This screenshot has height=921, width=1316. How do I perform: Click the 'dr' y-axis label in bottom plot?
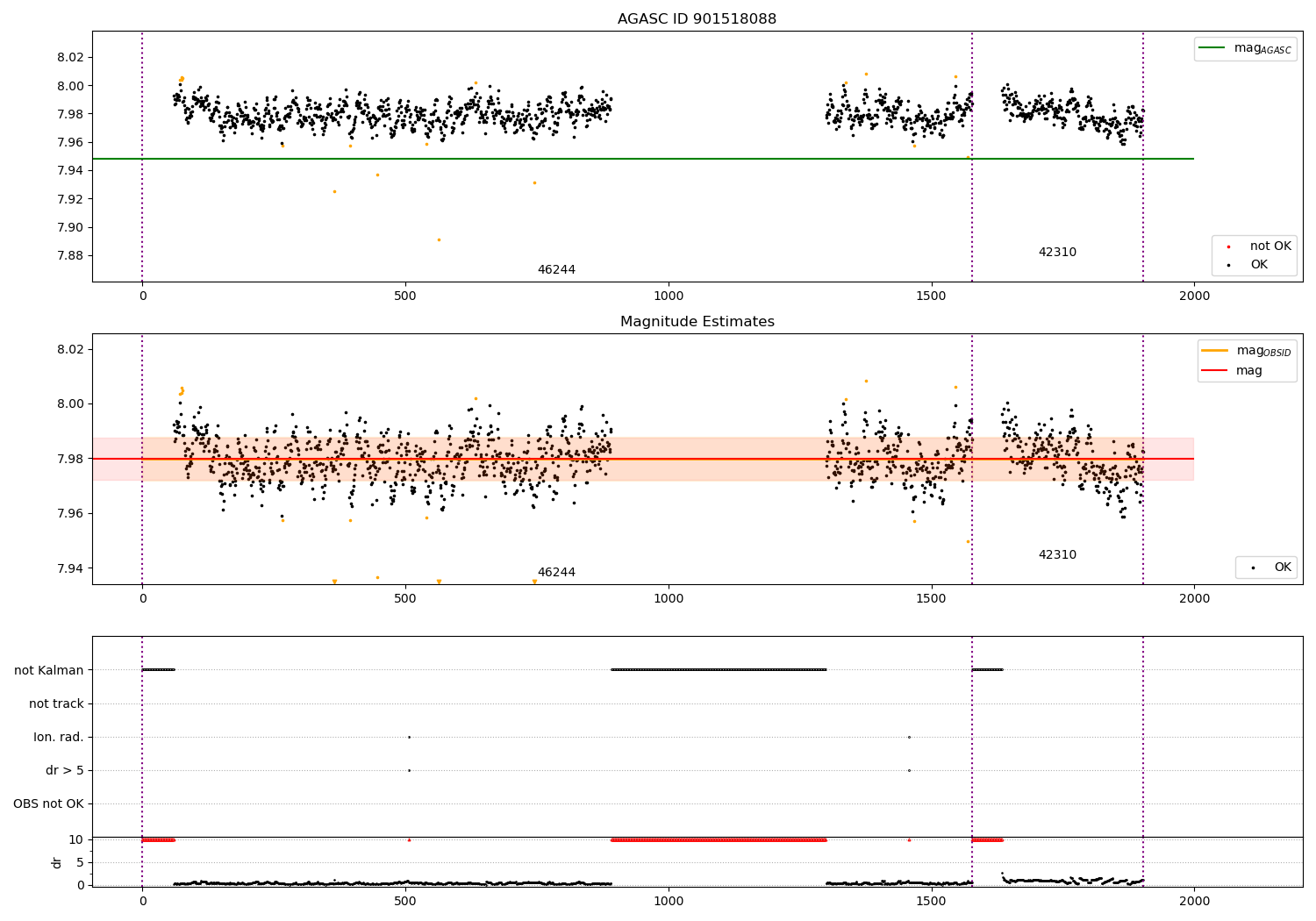click(x=57, y=862)
